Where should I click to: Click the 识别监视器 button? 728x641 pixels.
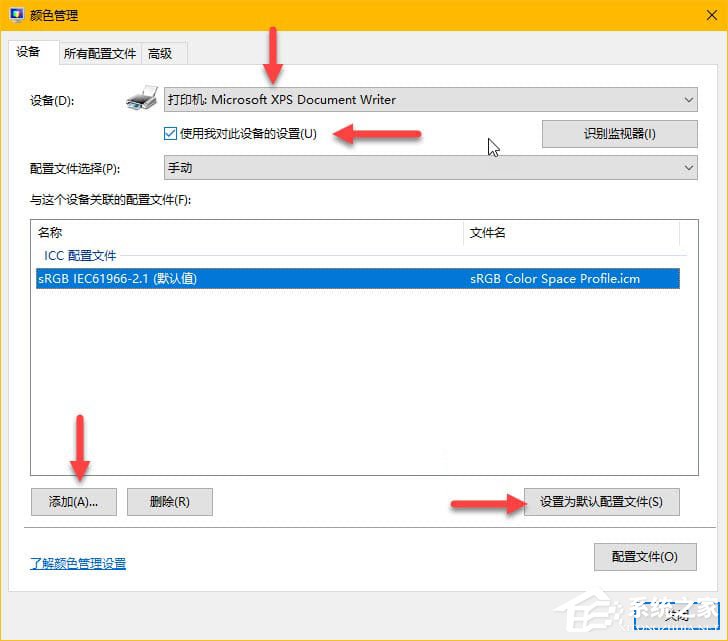tap(619, 134)
